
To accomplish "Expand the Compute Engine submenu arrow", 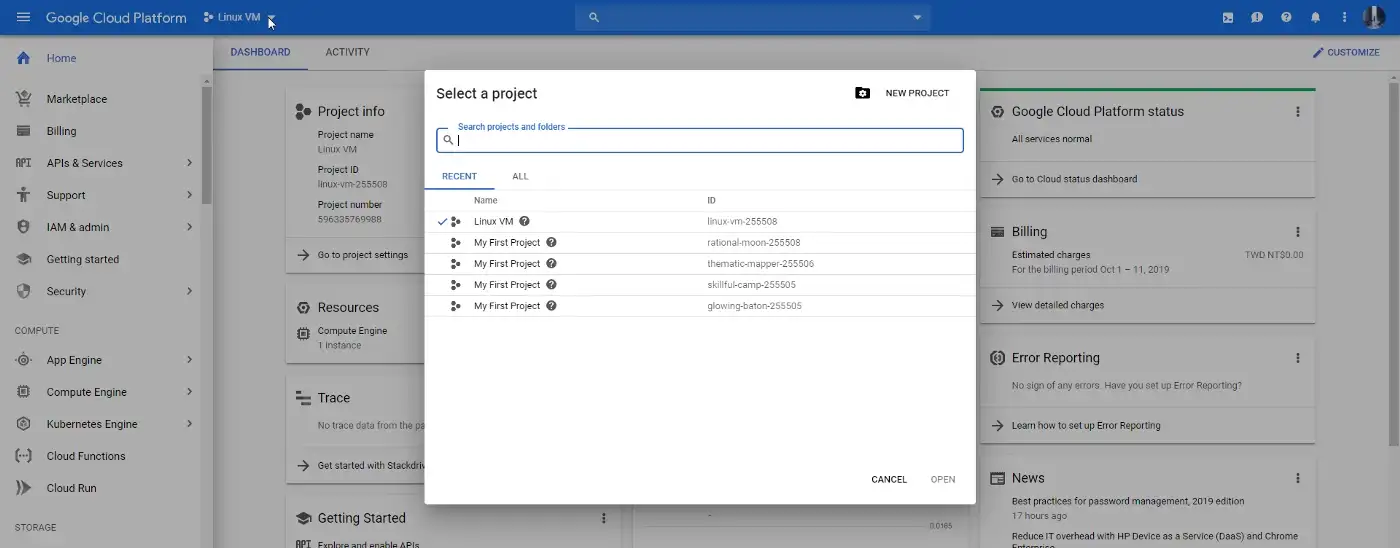I will click(x=189, y=392).
